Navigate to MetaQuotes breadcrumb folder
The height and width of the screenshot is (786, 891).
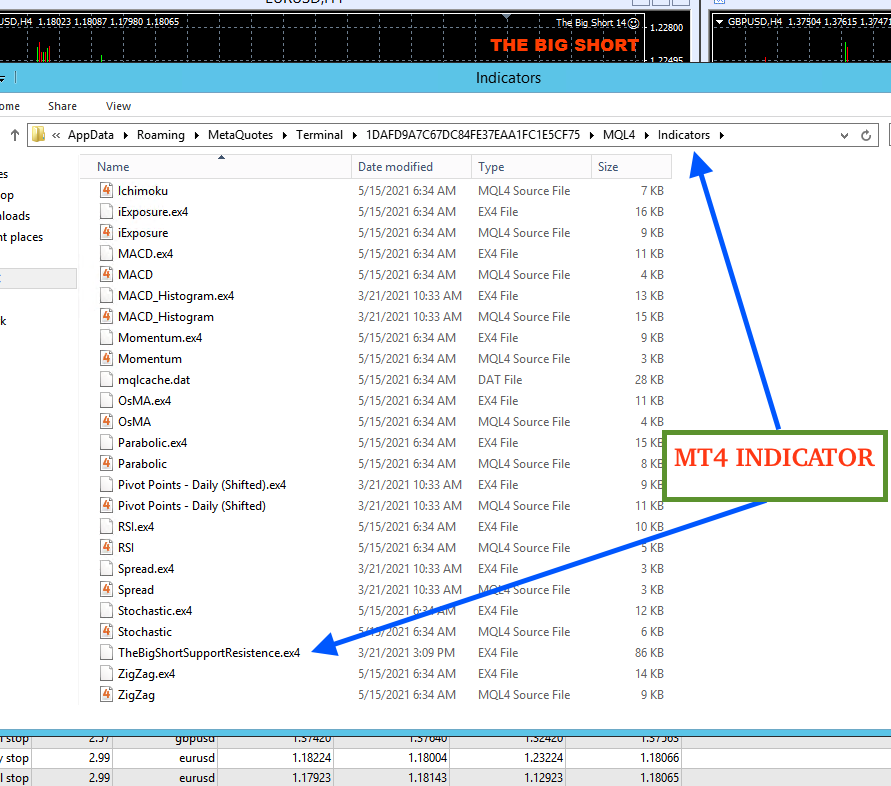pyautogui.click(x=240, y=135)
